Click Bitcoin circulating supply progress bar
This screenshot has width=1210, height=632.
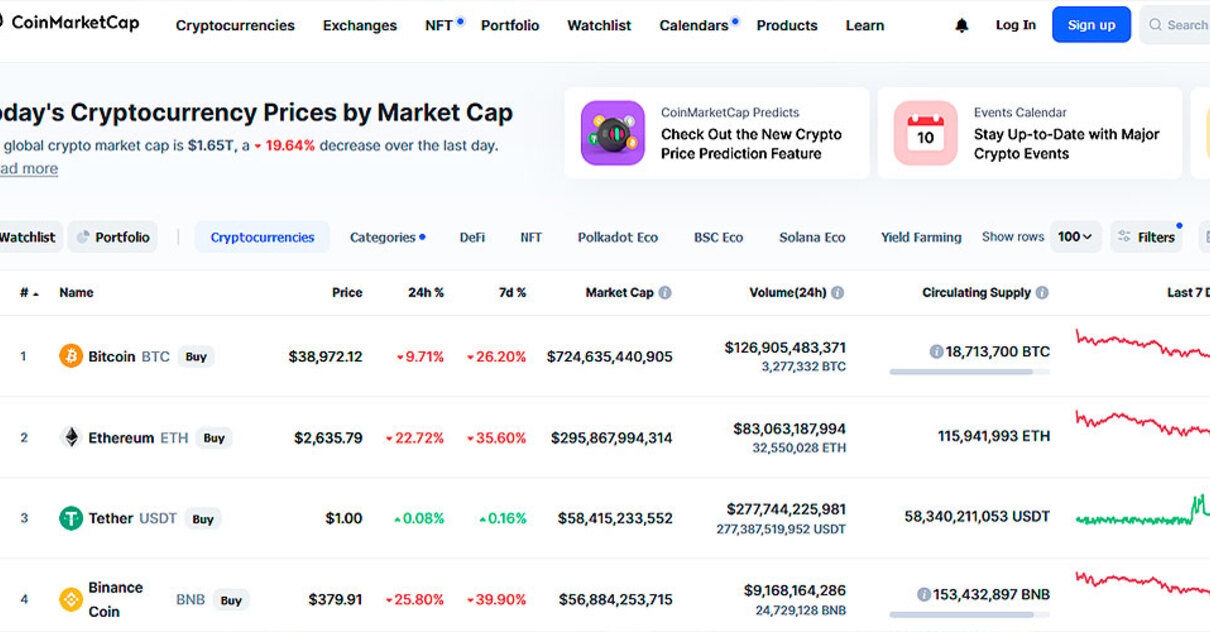pyautogui.click(x=968, y=372)
